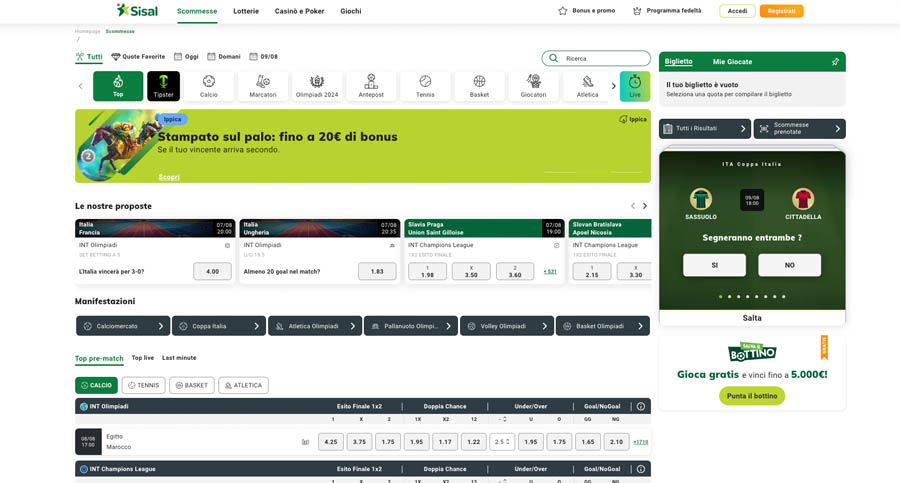900x483 pixels.
Task: Open the Lotterie menu
Action: [x=246, y=11]
